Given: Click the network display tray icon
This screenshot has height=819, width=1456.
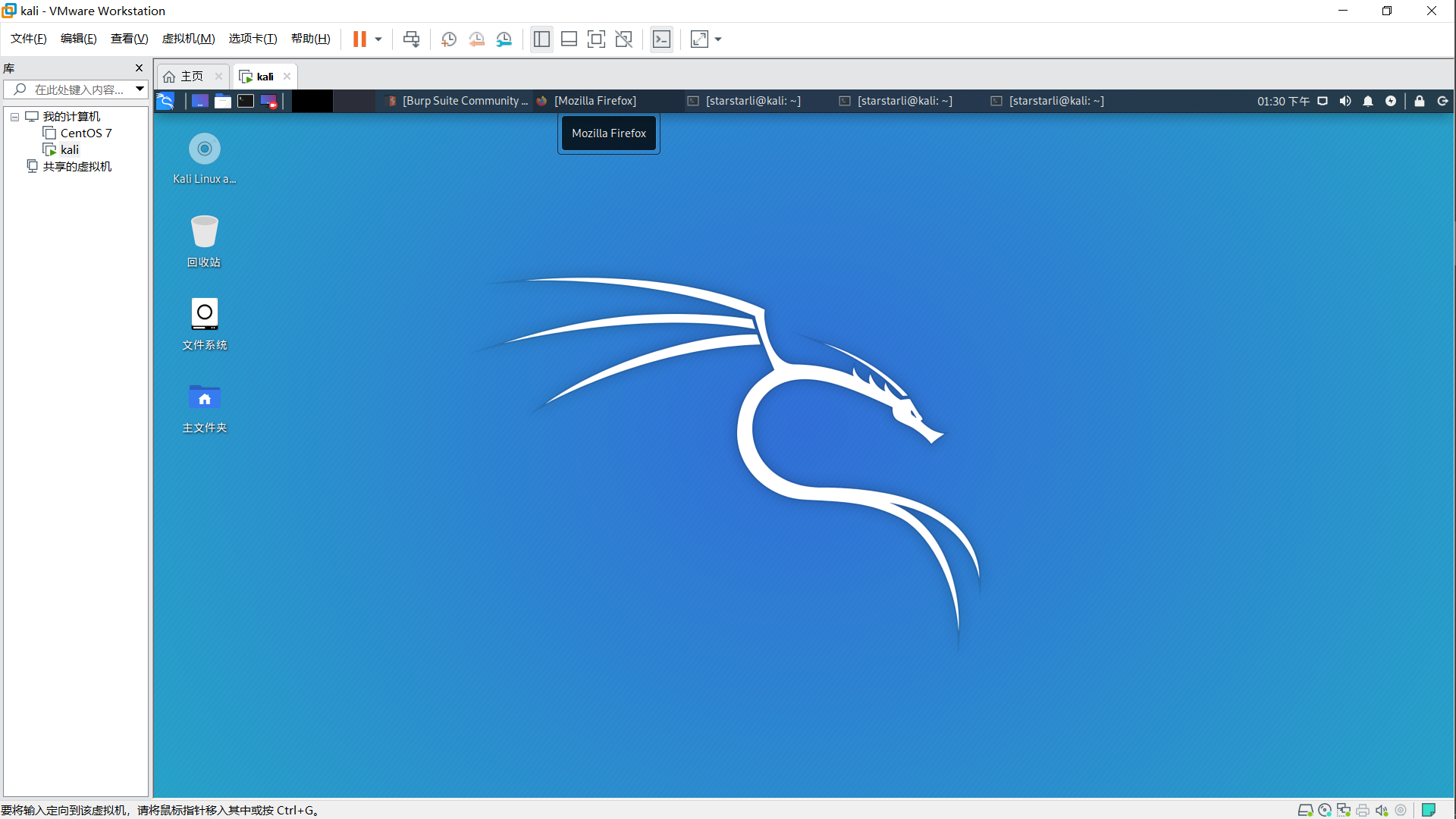Looking at the screenshot, I should [1323, 101].
